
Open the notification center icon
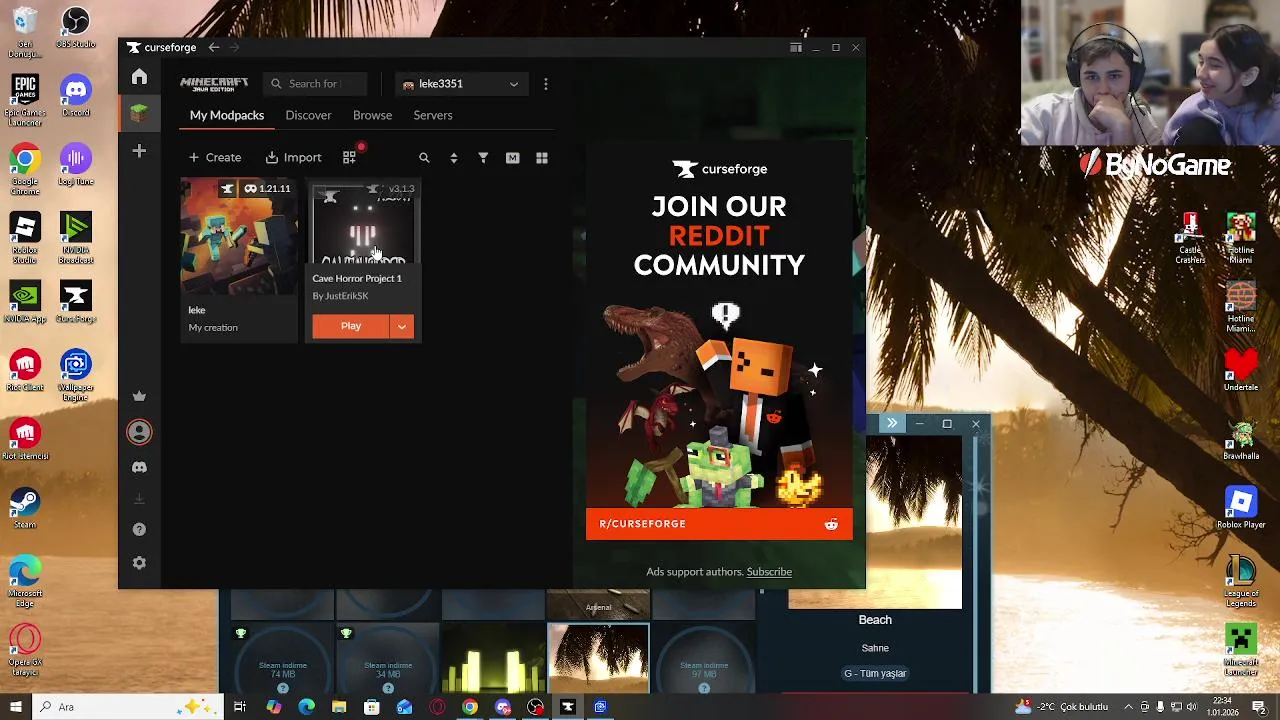(x=1261, y=707)
